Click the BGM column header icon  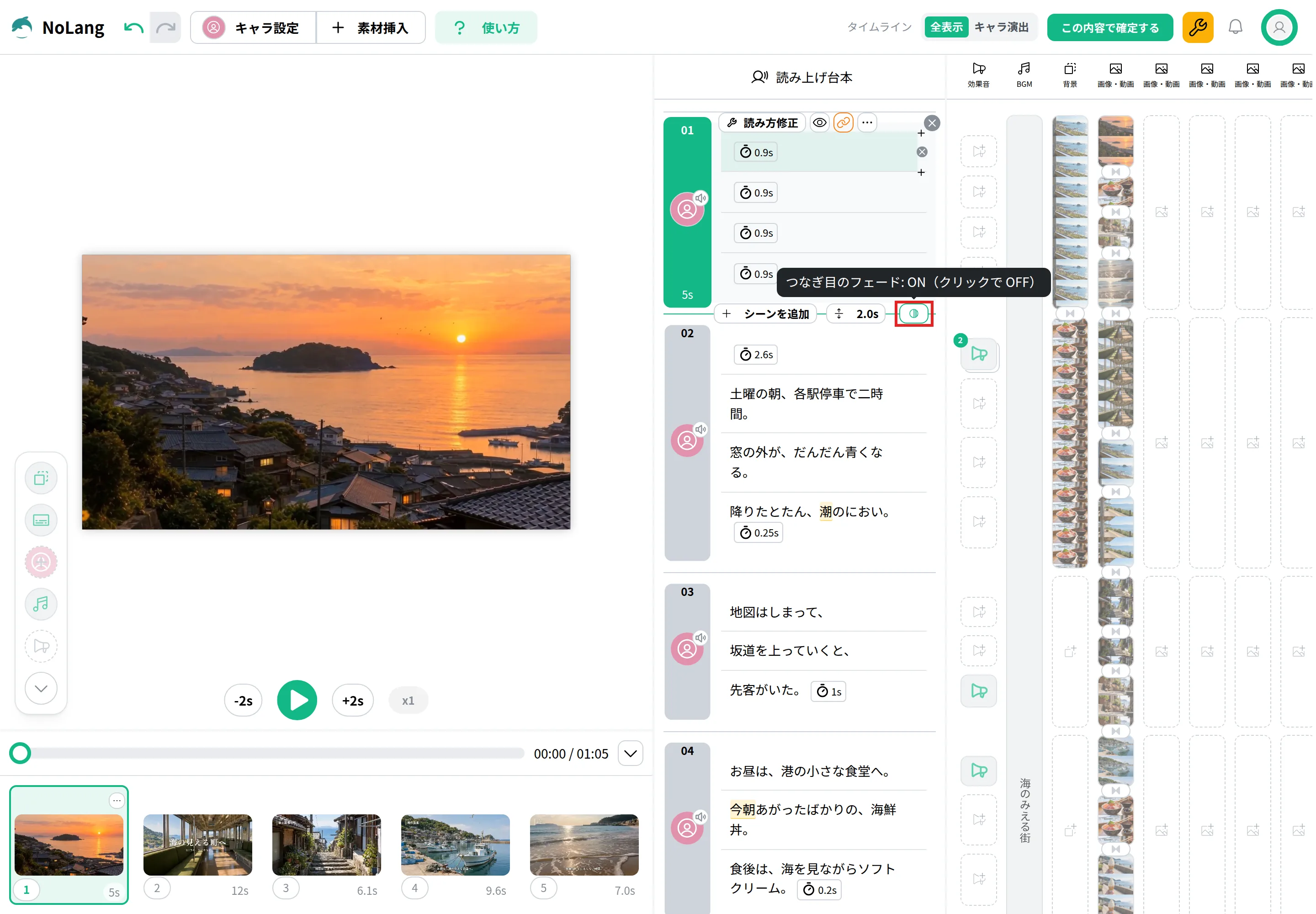tap(1024, 69)
